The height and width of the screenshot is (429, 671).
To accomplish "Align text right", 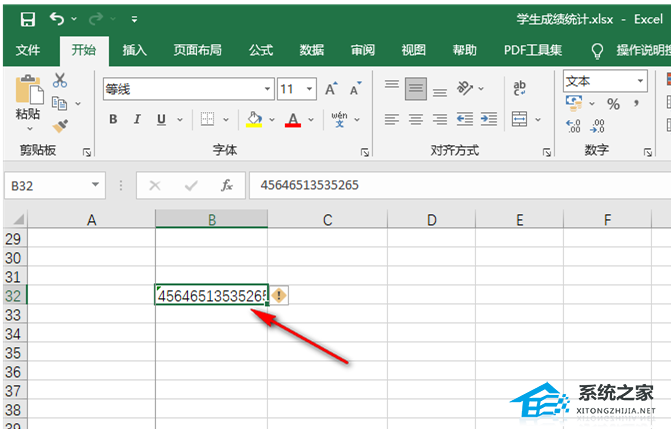I will [439, 119].
